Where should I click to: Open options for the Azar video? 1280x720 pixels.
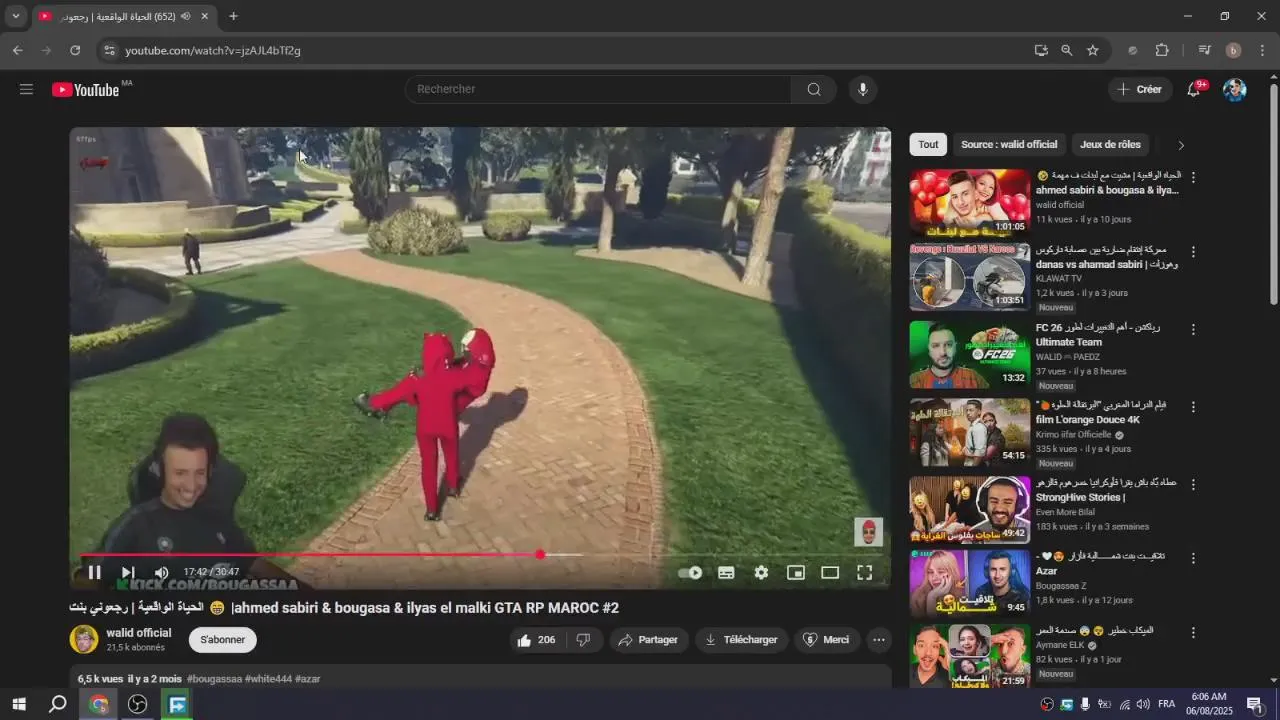(1192, 558)
